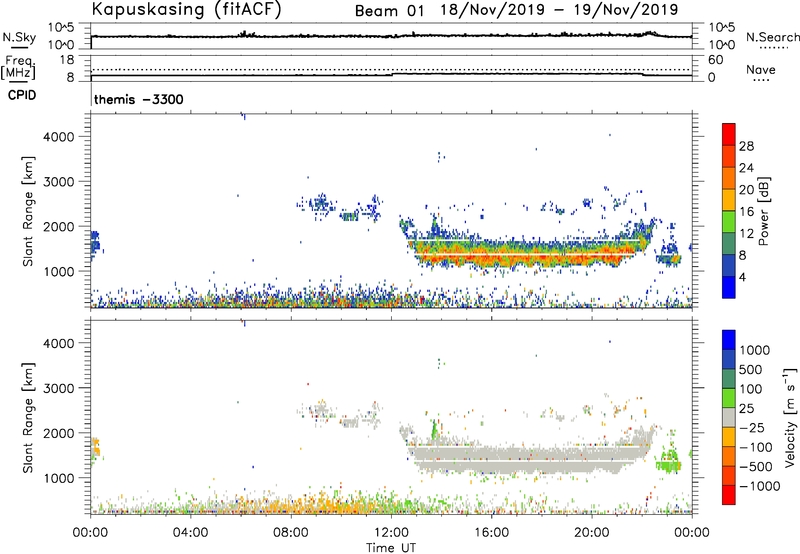800x554 pixels.
Task: Click the "Kapuskasing (fitACF)" plot title
Action: [x=186, y=10]
